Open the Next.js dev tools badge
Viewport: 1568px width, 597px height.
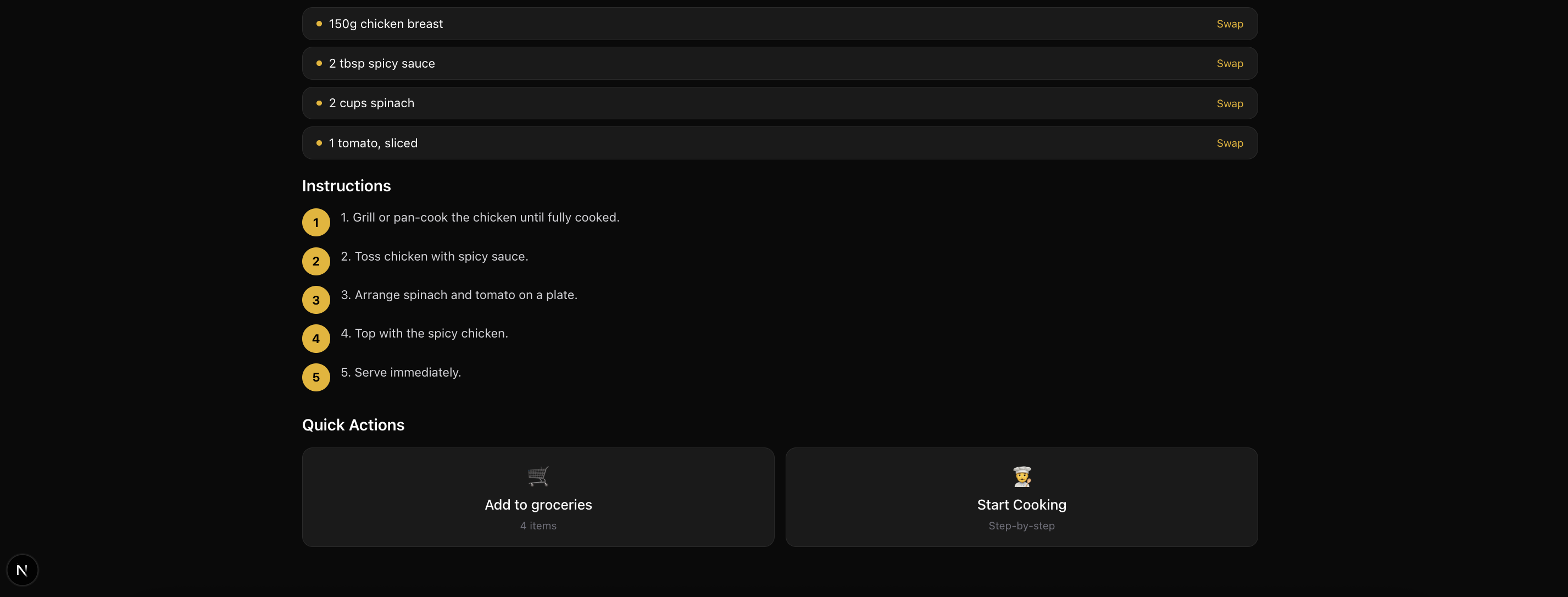pos(22,570)
